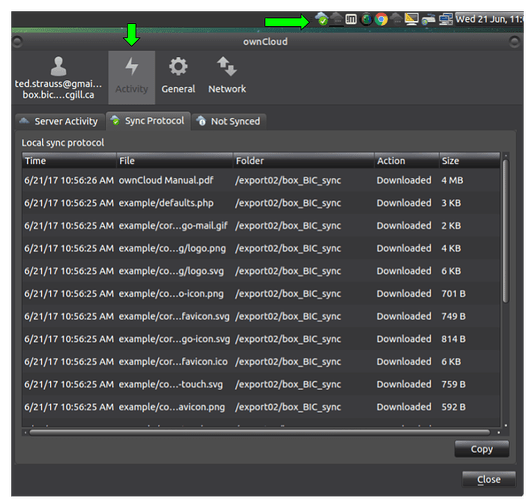Select the example/co...g/logo.svg row
528x500 pixels.
[261, 271]
